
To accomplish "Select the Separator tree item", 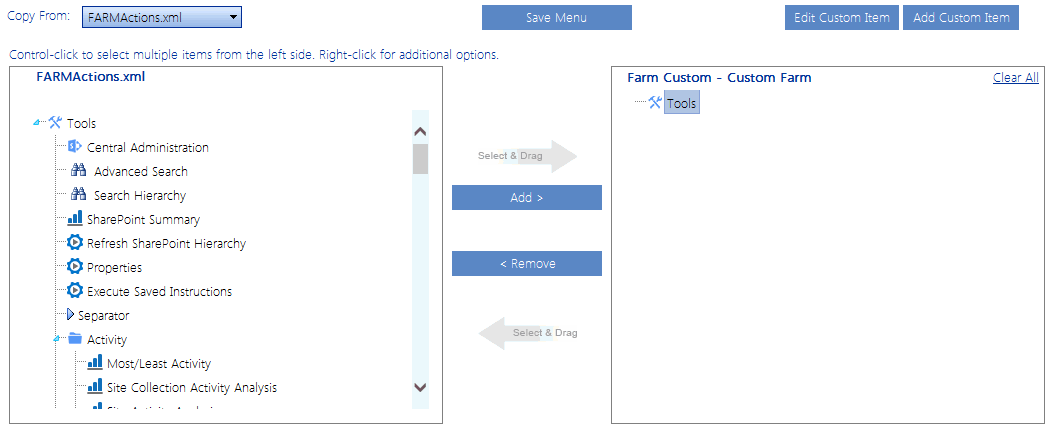I will 103,315.
